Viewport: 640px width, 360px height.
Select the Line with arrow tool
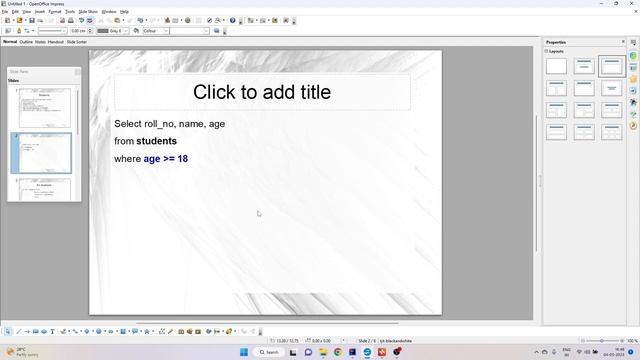27,331
